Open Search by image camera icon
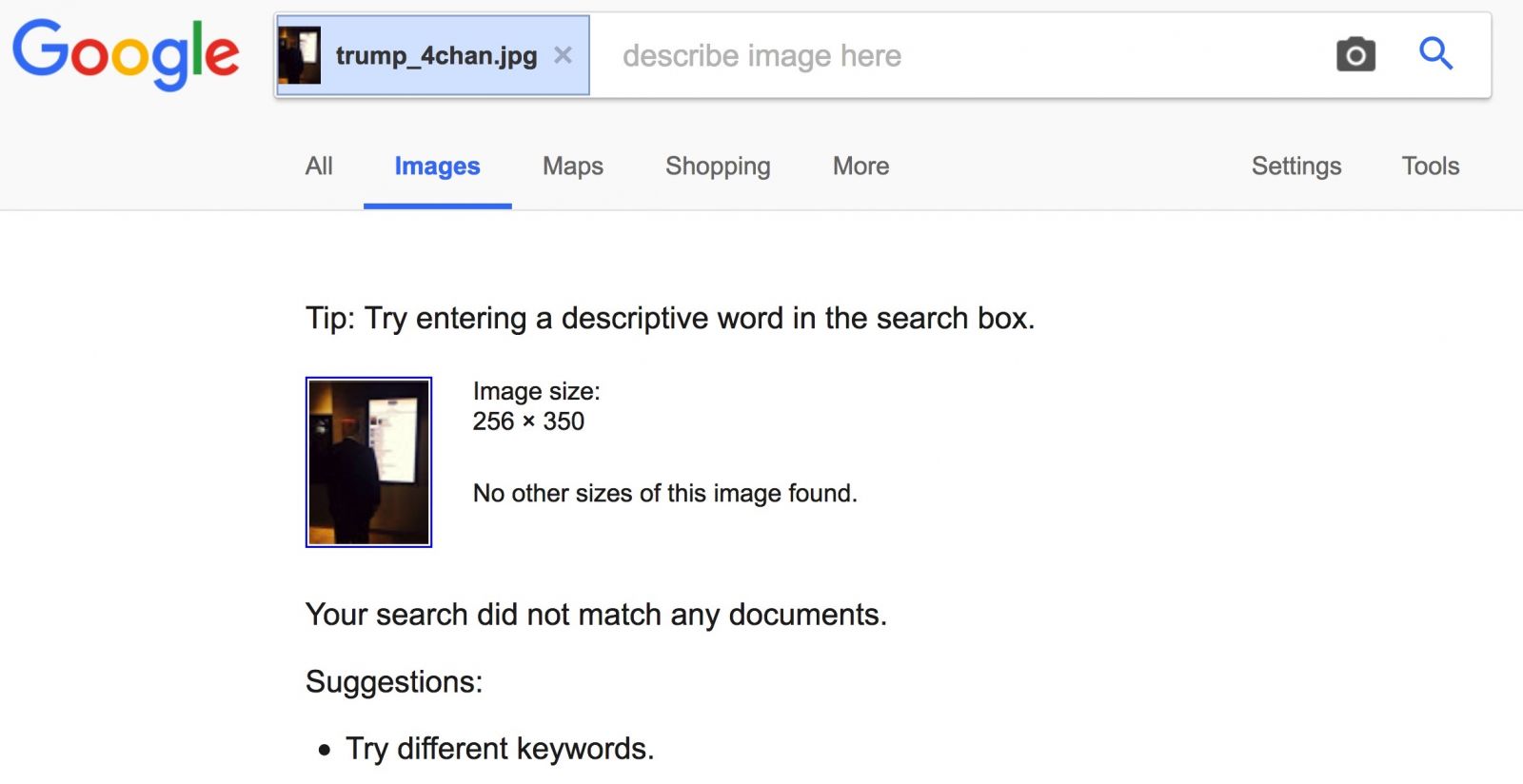Screen dimensions: 1523x784 pyautogui.click(x=1355, y=55)
